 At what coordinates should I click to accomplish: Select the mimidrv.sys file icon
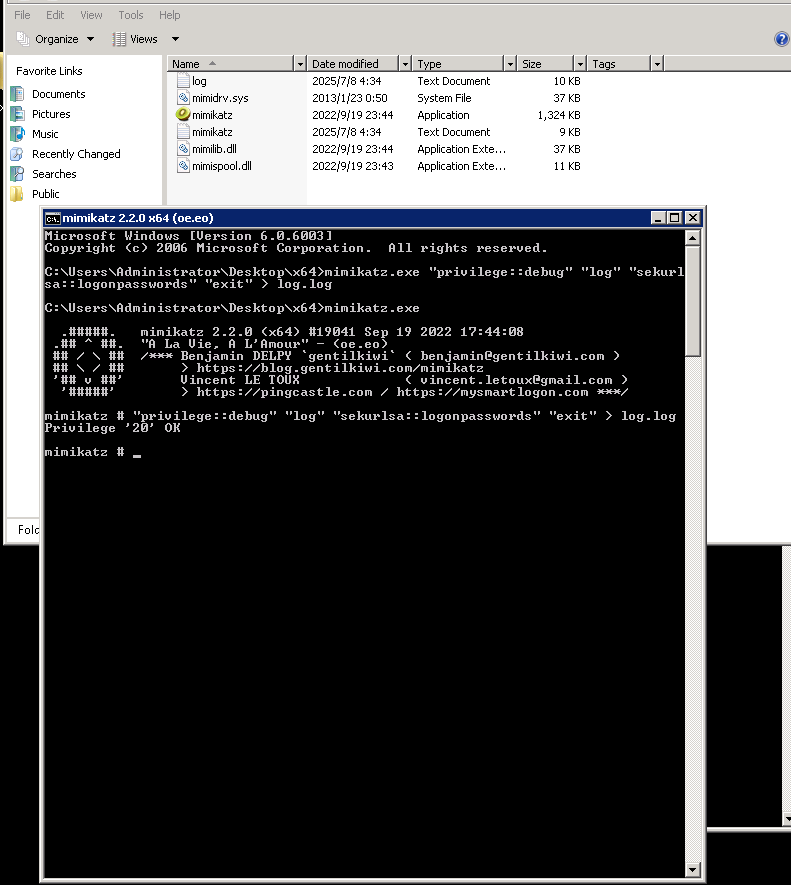click(183, 98)
